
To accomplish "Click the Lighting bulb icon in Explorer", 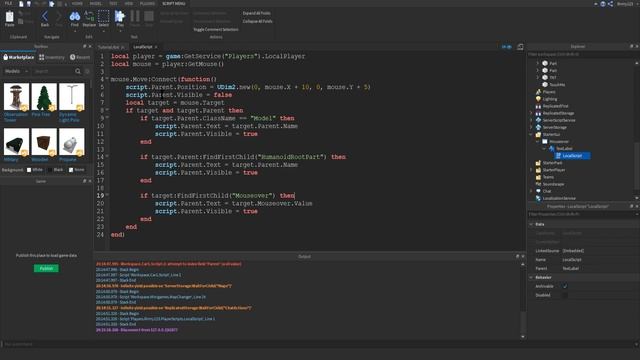I will (x=538, y=99).
